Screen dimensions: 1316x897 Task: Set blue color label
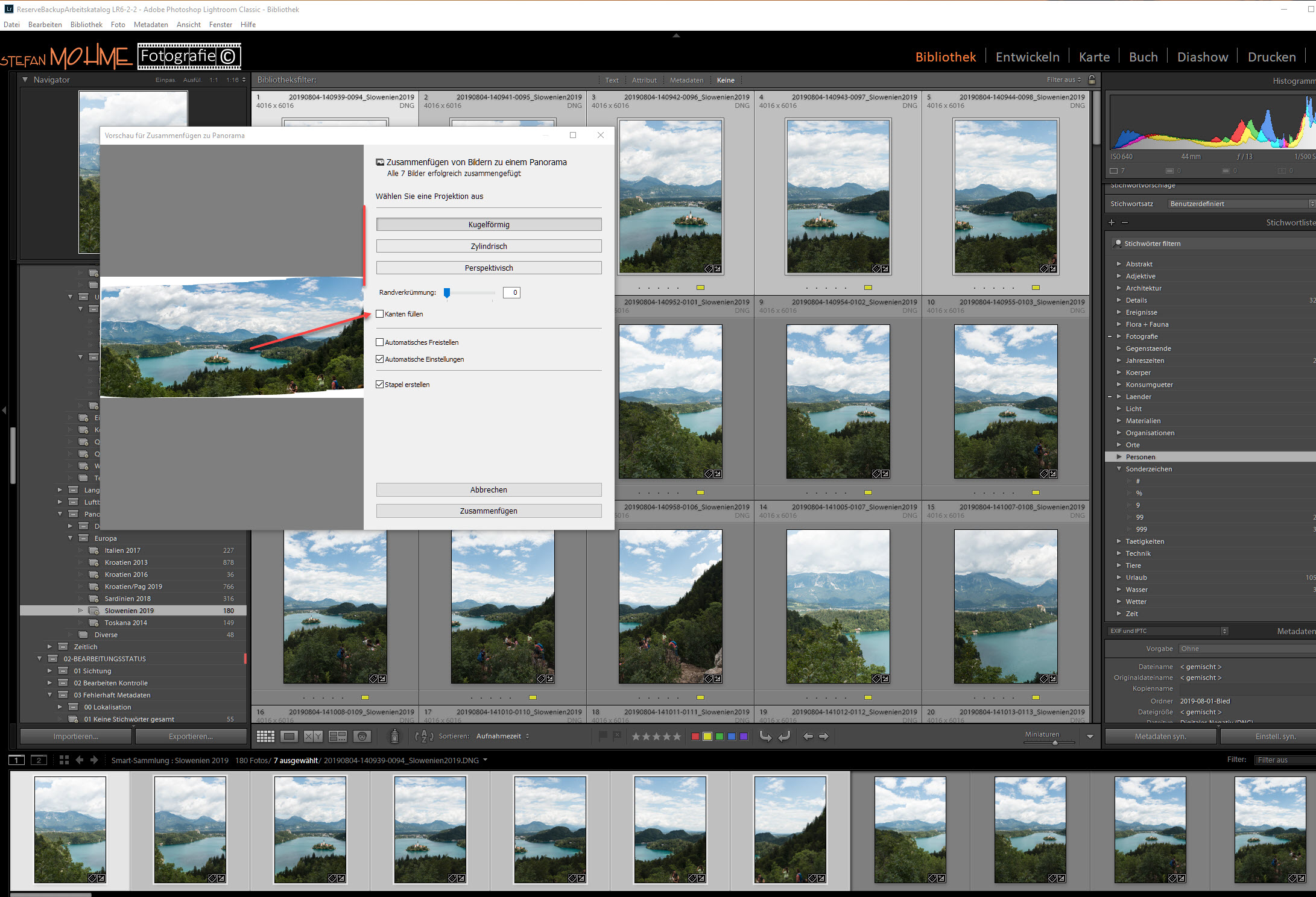pos(732,737)
